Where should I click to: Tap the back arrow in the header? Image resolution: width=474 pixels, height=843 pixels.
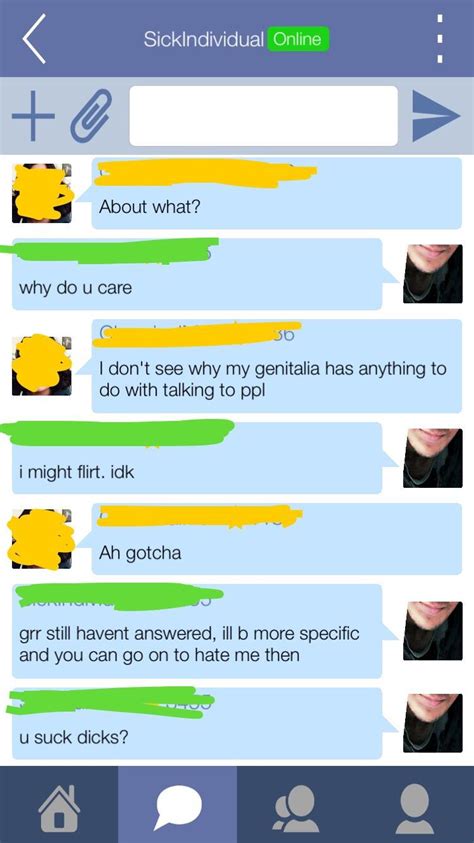(x=34, y=39)
